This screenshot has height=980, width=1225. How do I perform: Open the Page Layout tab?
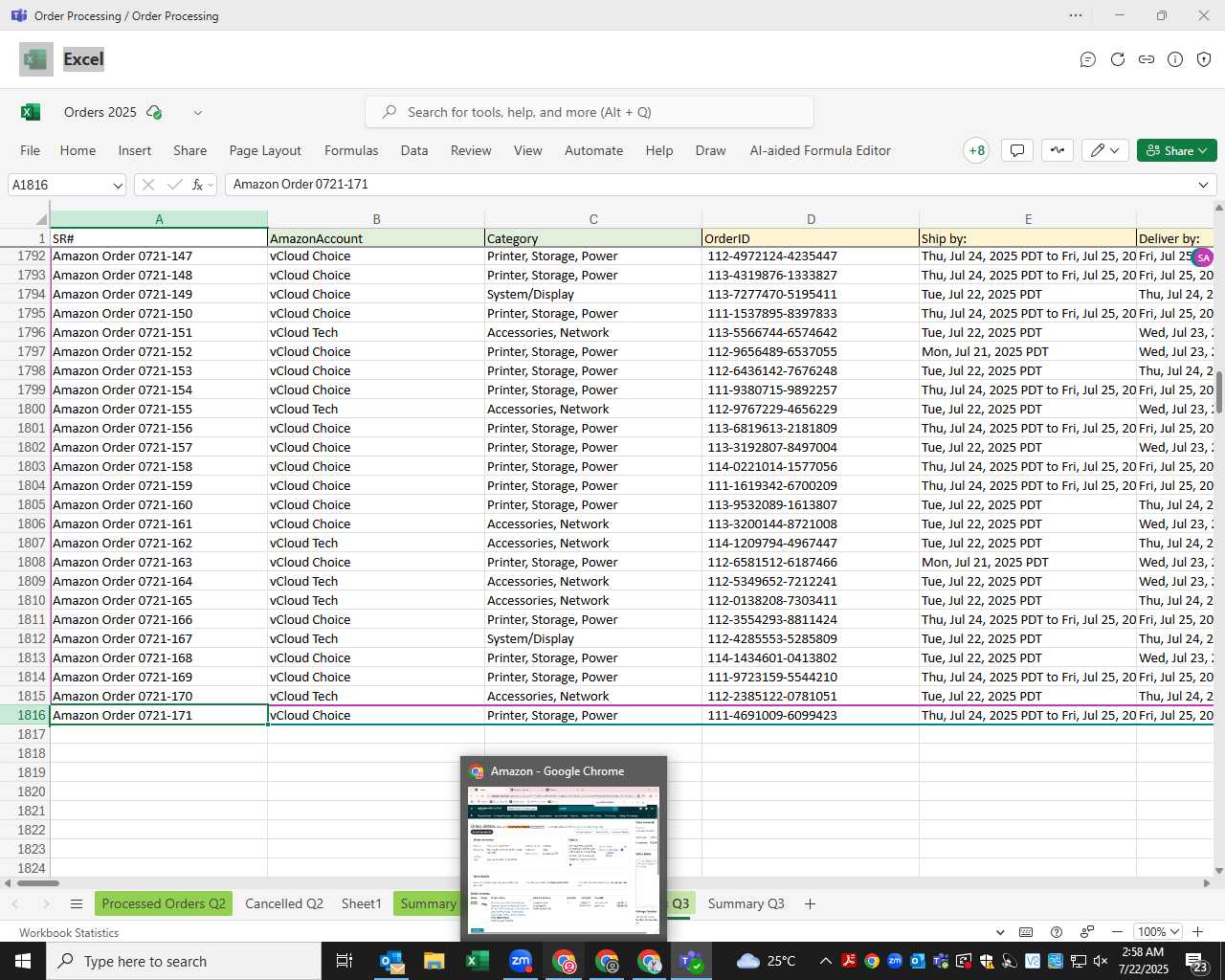[x=265, y=150]
